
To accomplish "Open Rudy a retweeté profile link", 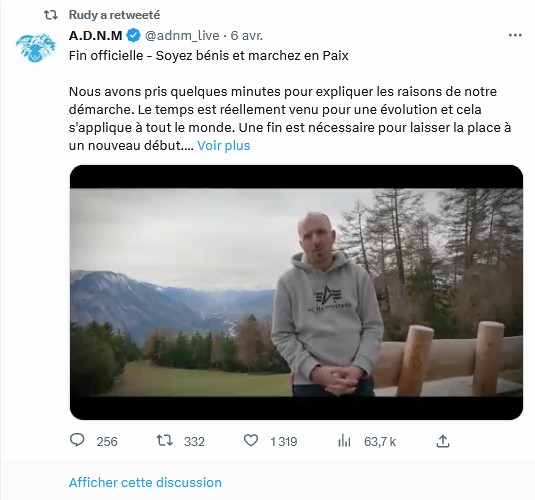I will click(x=114, y=15).
